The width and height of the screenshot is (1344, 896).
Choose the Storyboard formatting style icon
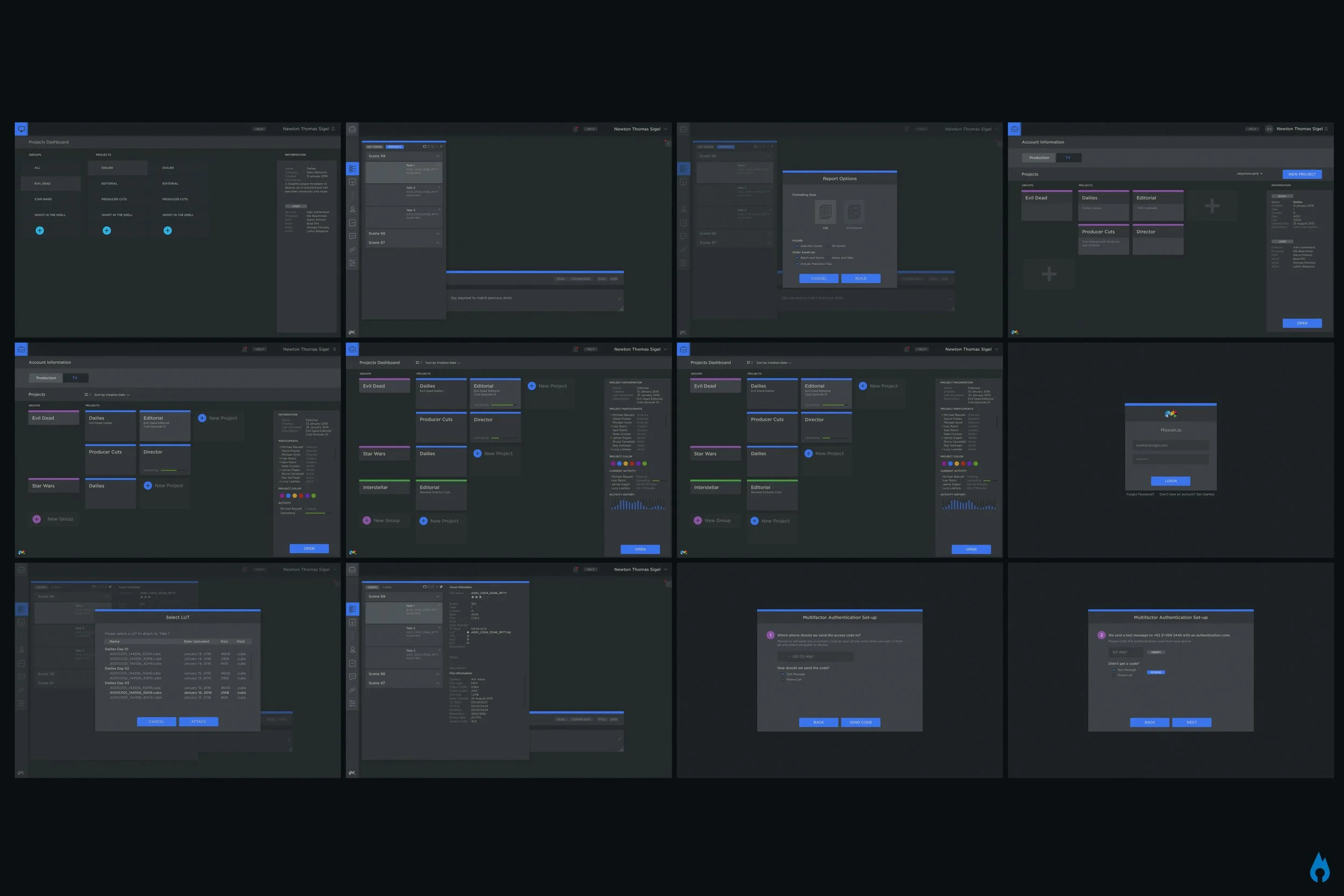coord(854,212)
